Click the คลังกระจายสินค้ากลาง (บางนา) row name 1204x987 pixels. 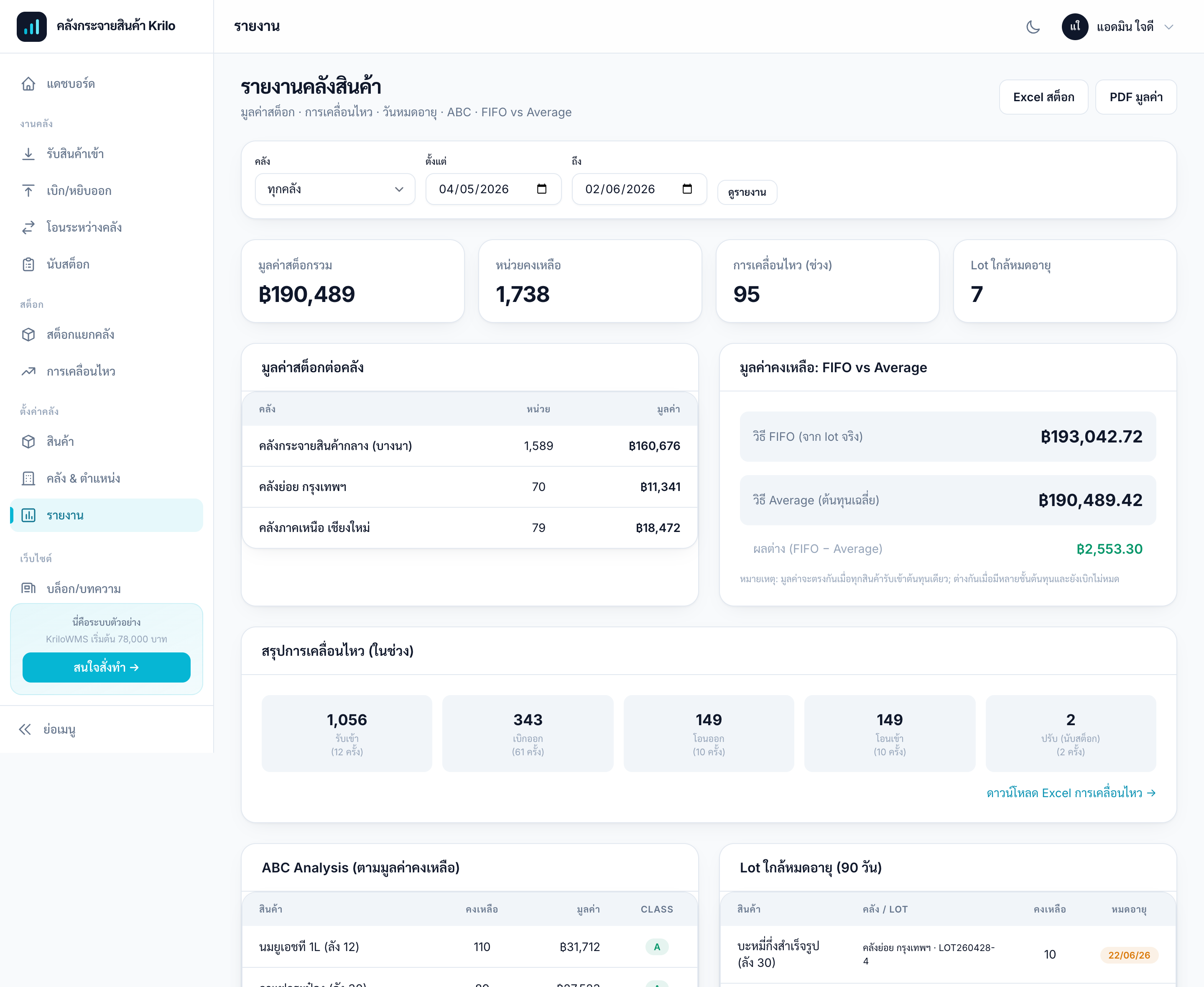pos(335,446)
